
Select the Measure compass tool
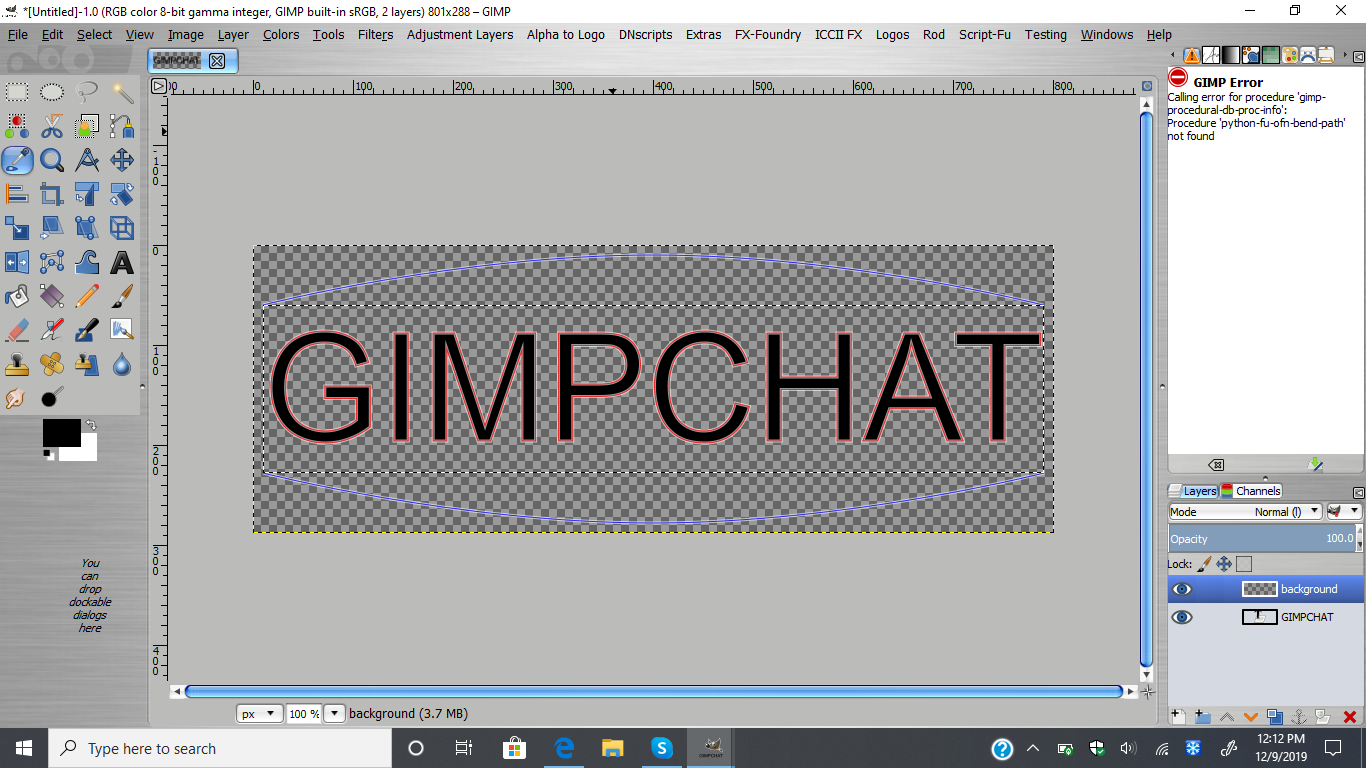point(87,161)
